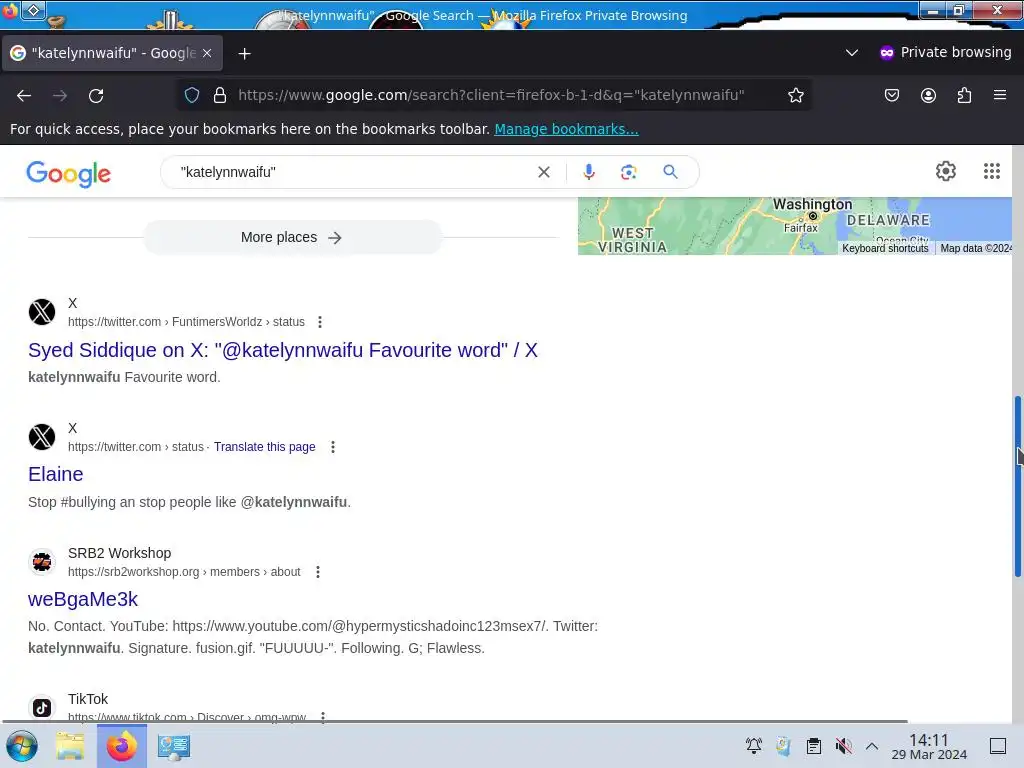Click the Firefox taskbar icon
Image resolution: width=1024 pixels, height=768 pixels.
tap(122, 746)
